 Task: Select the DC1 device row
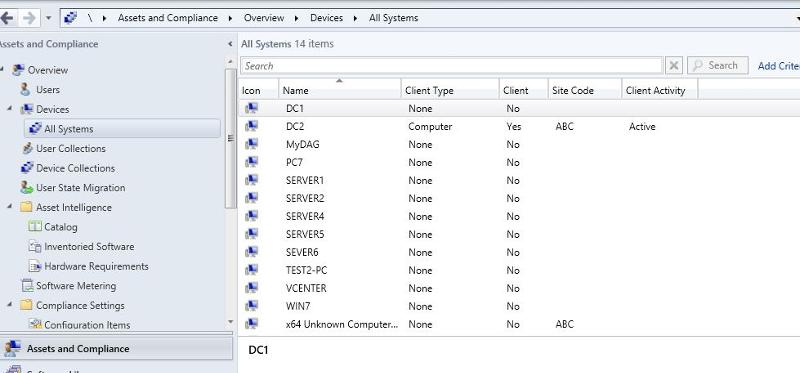(519, 108)
